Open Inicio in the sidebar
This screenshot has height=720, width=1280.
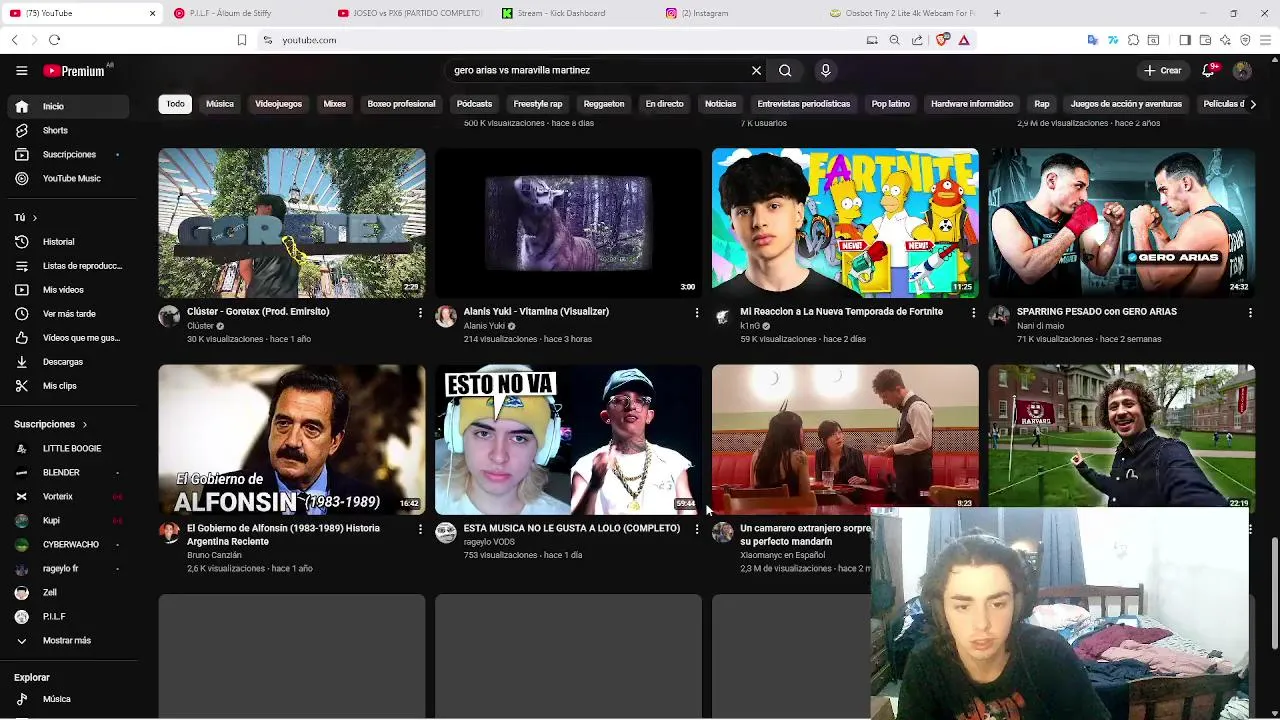point(68,106)
